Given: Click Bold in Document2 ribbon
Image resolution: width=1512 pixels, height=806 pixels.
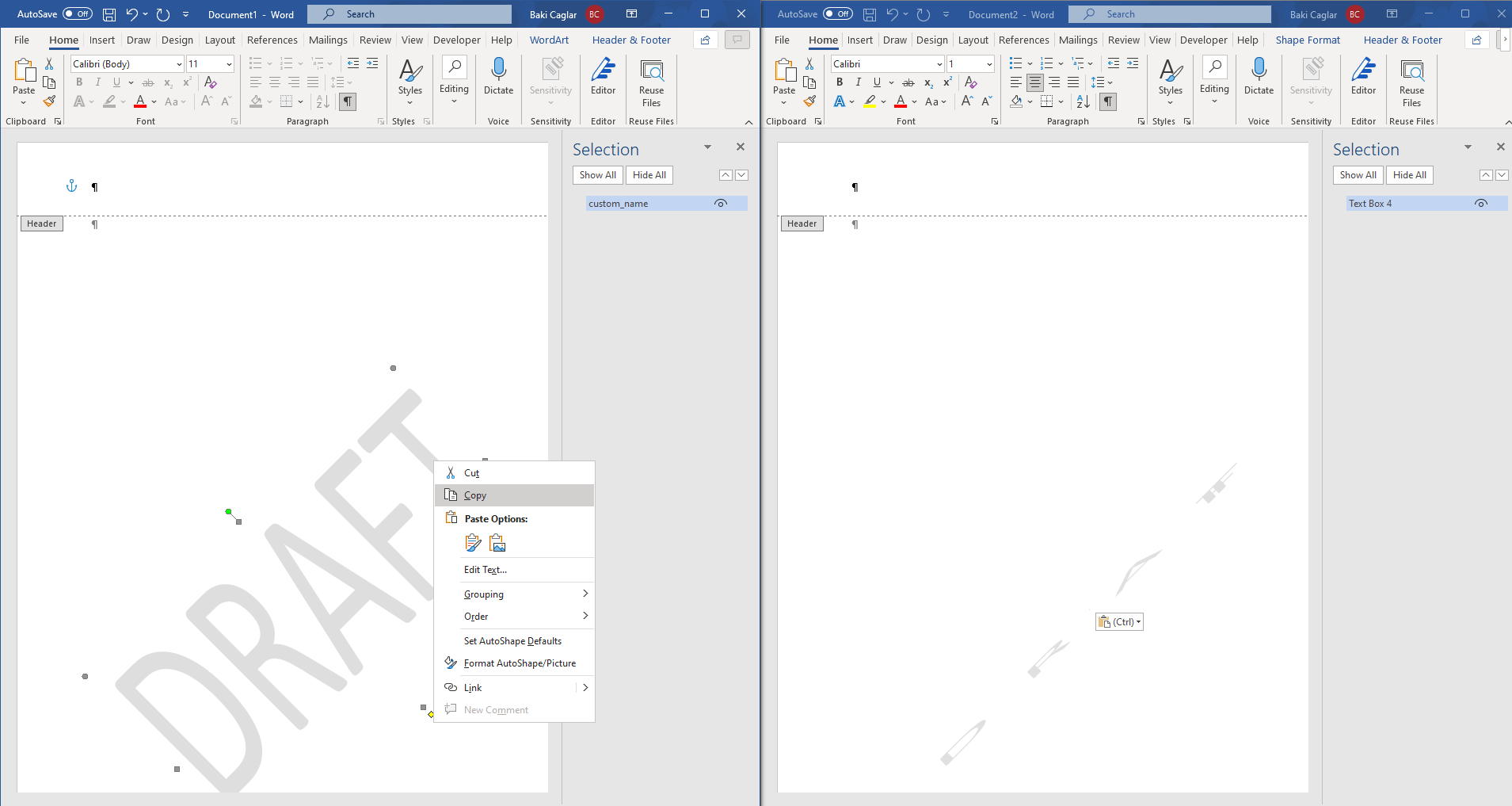Looking at the screenshot, I should pyautogui.click(x=840, y=82).
